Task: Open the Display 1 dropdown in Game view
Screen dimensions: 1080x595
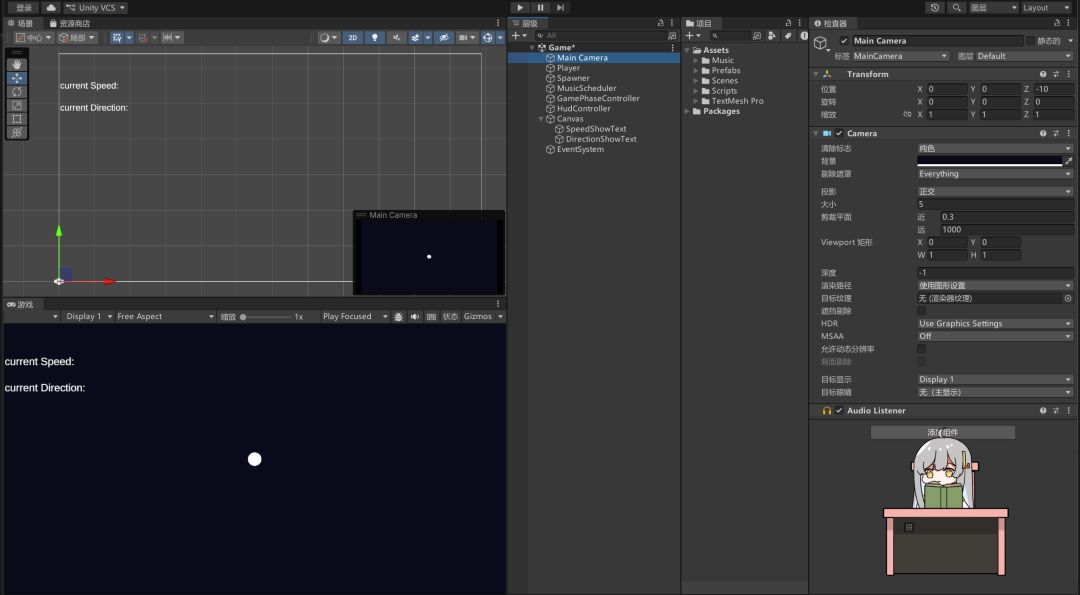Action: click(x=88, y=317)
